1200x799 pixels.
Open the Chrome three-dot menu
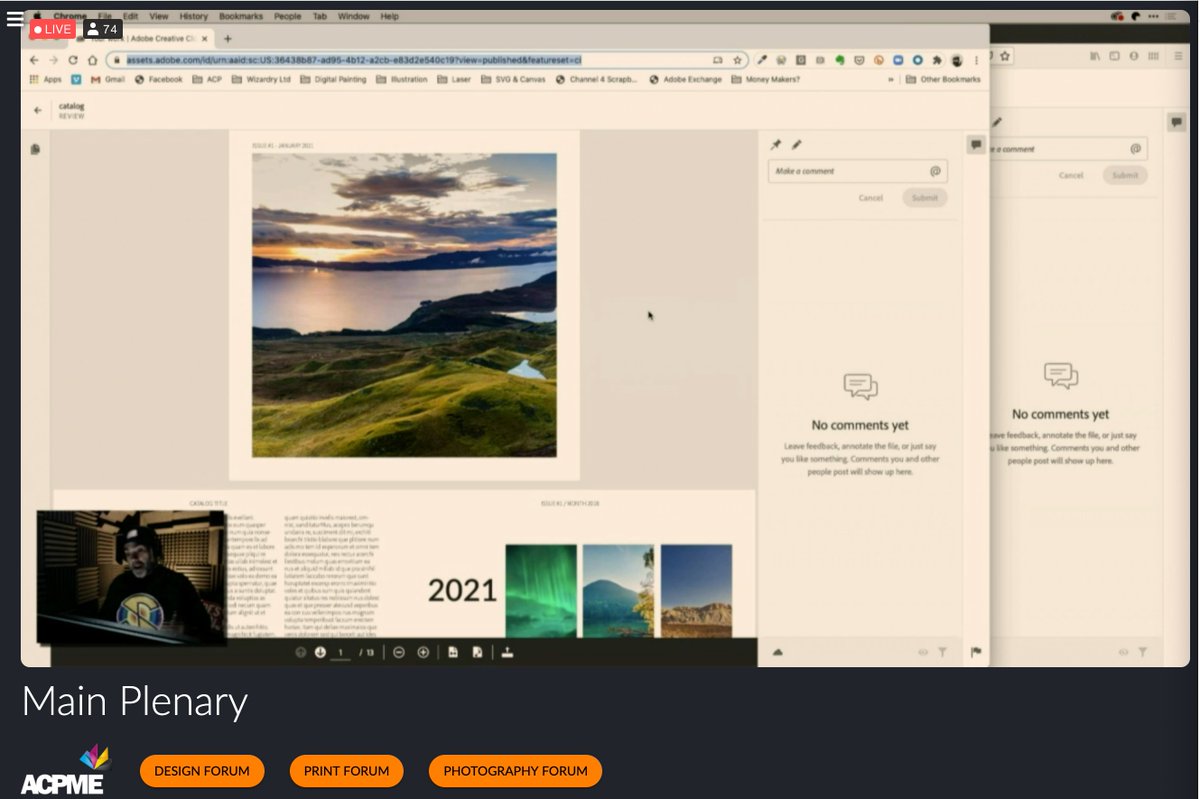tap(976, 60)
